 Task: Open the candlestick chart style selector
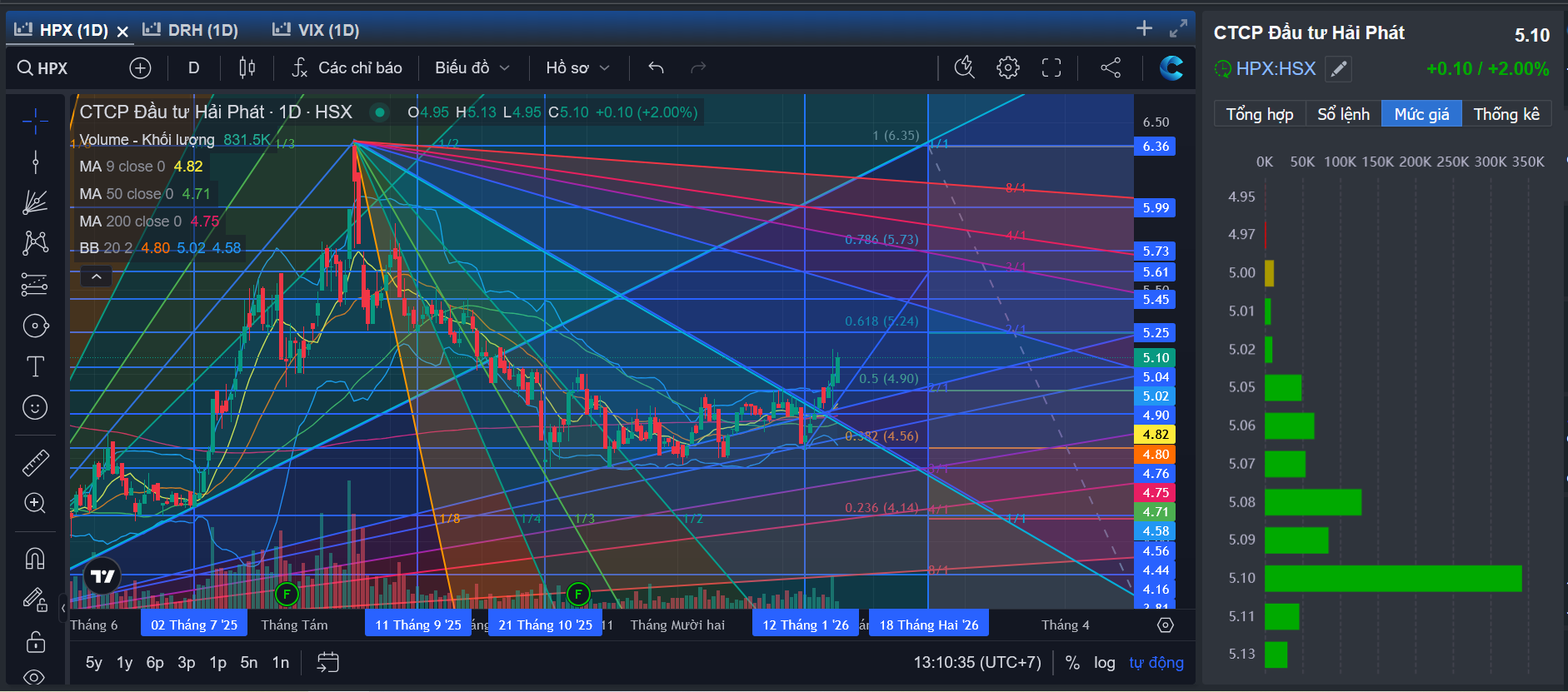[x=247, y=68]
